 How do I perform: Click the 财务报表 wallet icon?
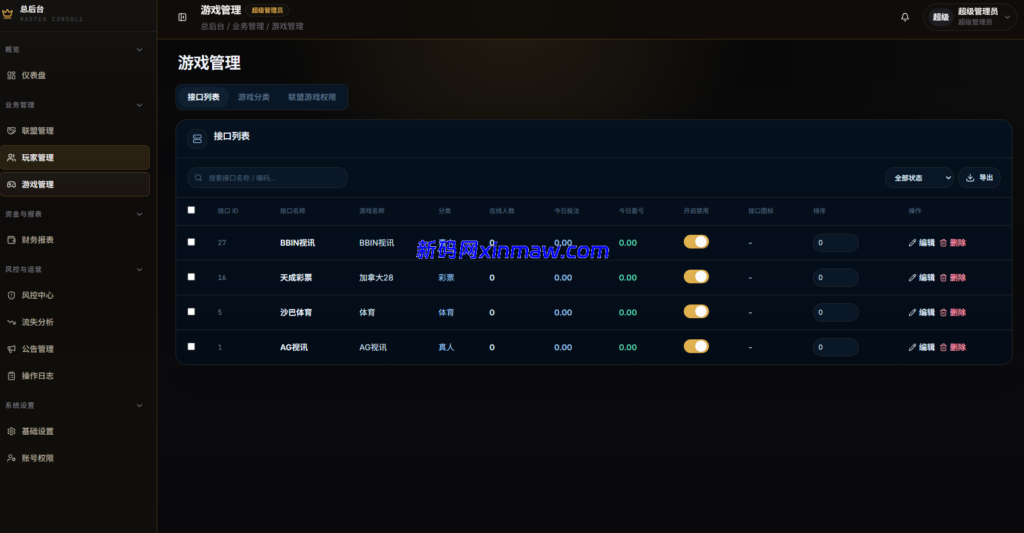click(11, 240)
